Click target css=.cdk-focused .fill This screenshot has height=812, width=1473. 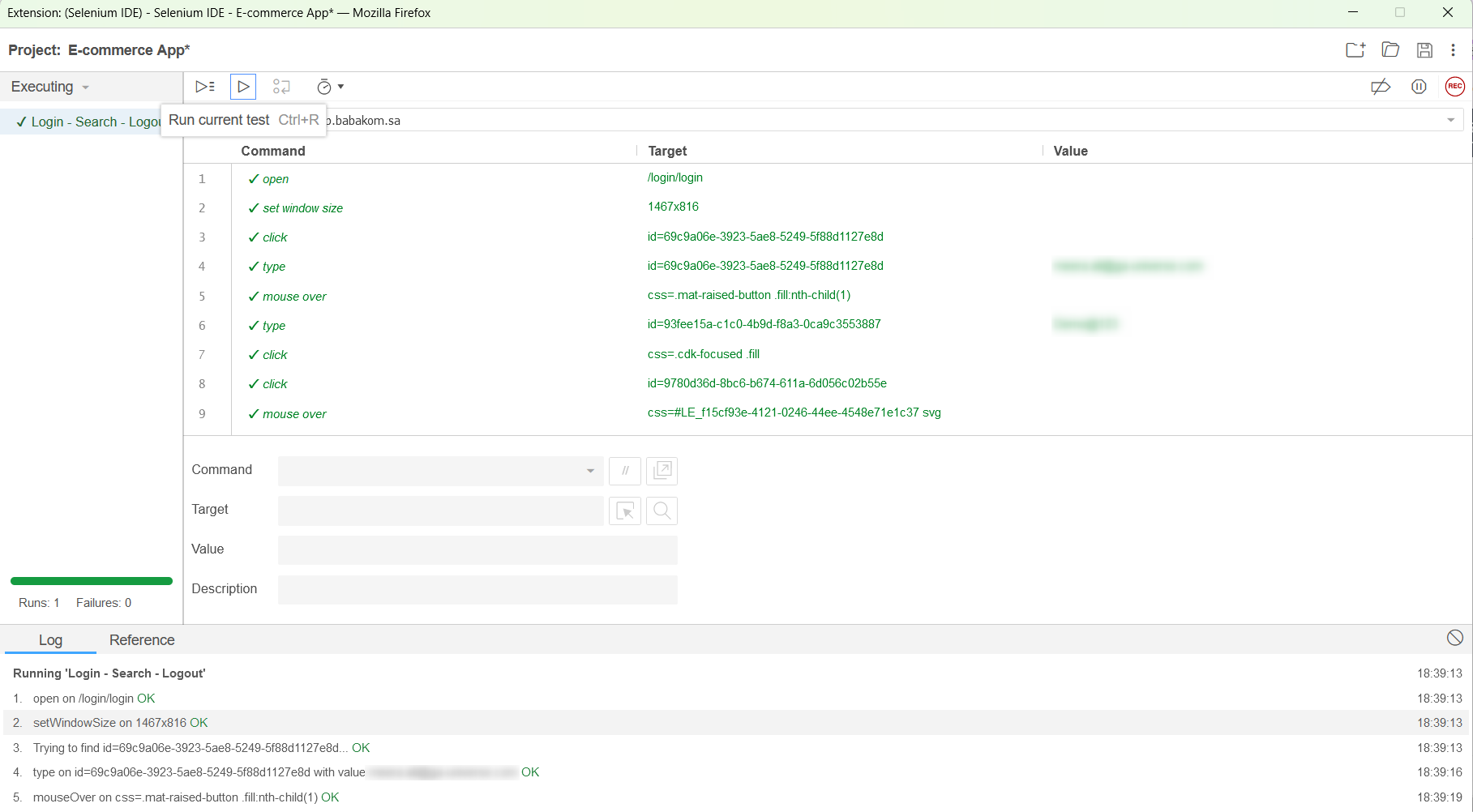[x=703, y=354]
